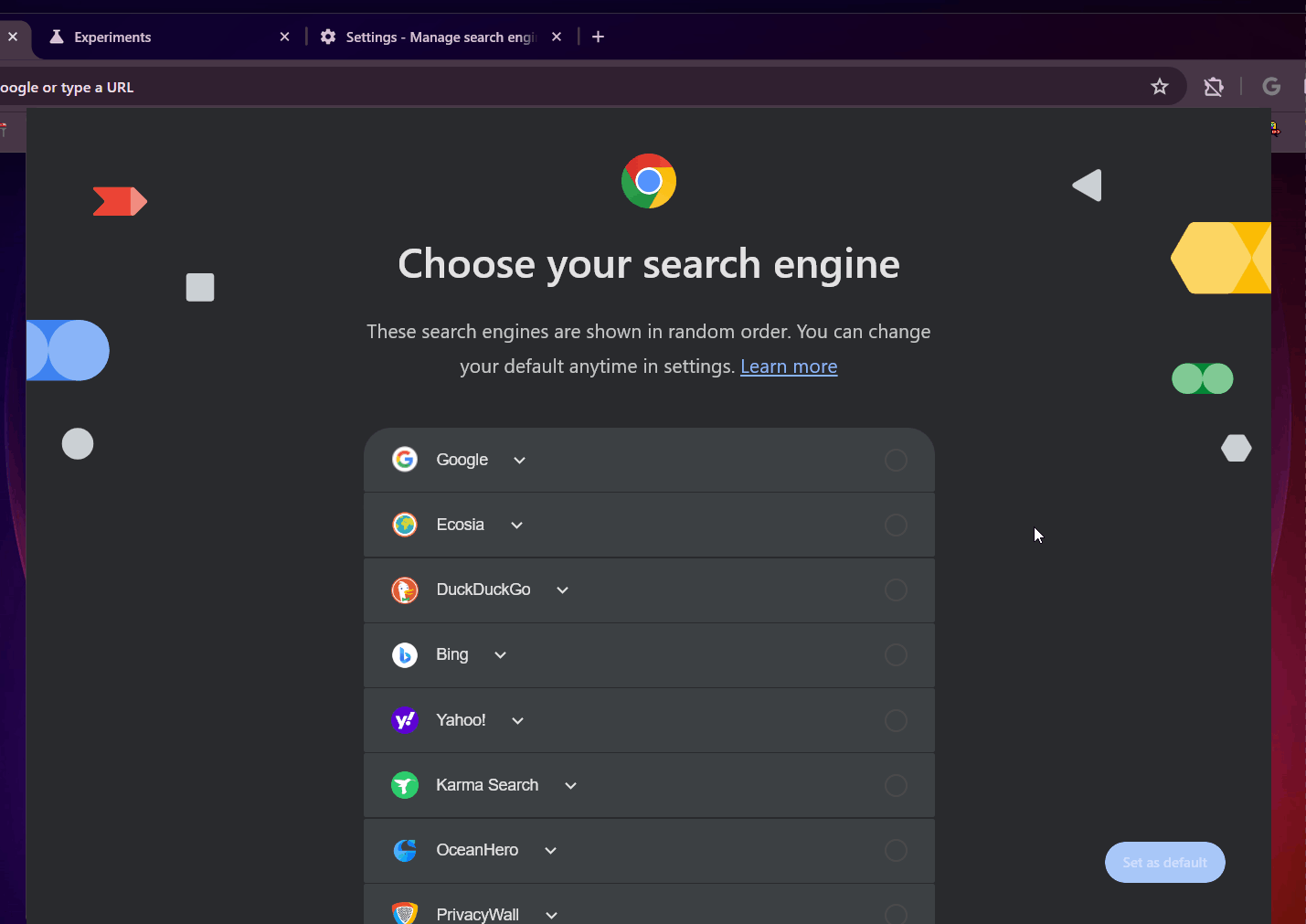Expand the Karma Search chevron

[x=571, y=786]
